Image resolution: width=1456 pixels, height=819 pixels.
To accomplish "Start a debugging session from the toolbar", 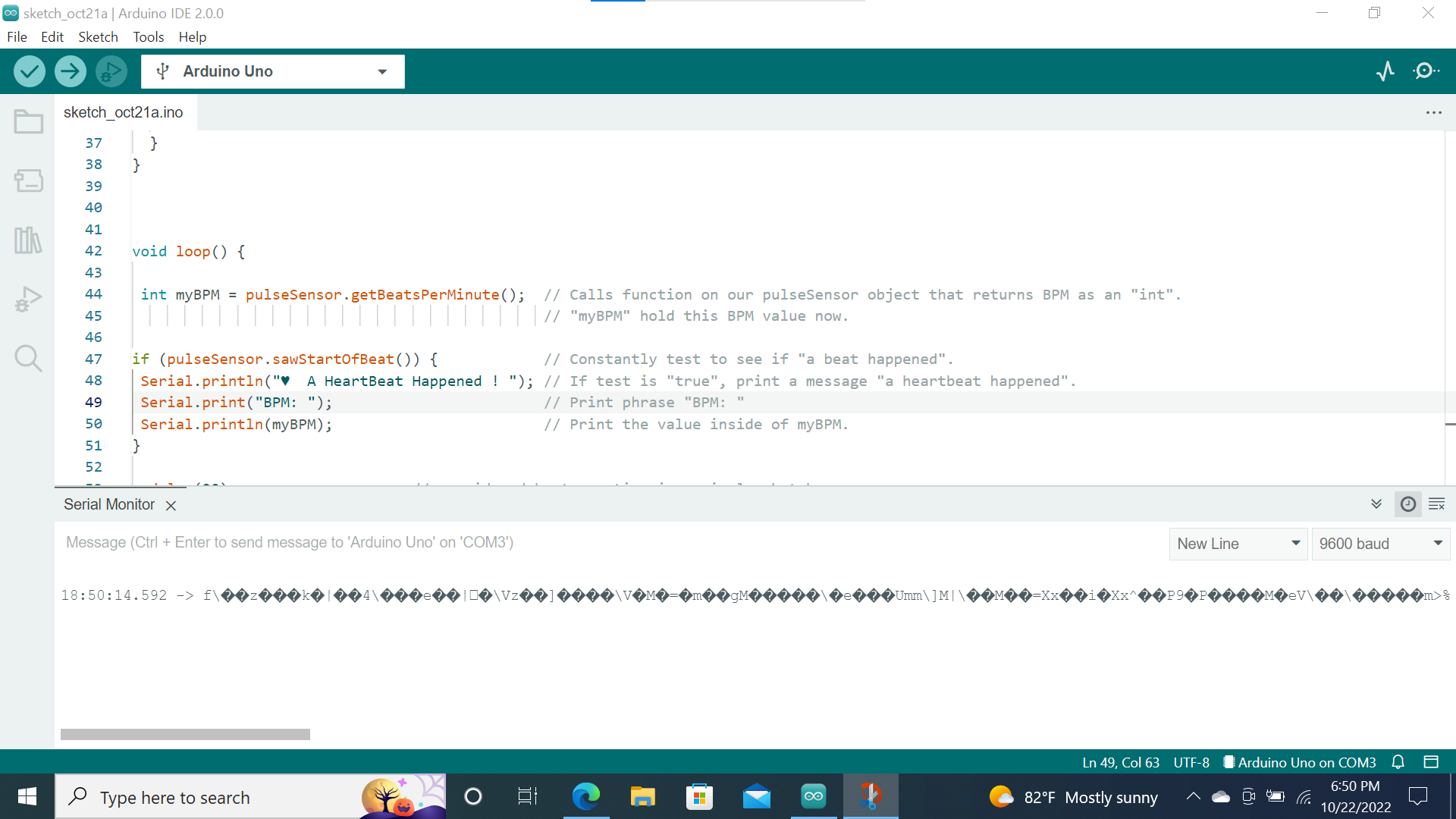I will click(111, 71).
